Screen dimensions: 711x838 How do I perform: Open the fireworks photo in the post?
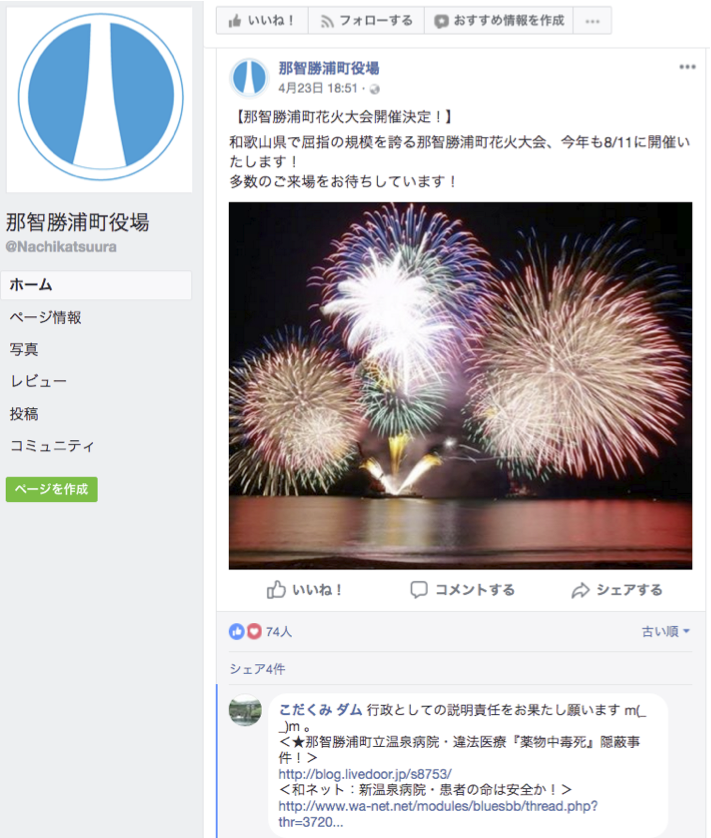pos(460,385)
